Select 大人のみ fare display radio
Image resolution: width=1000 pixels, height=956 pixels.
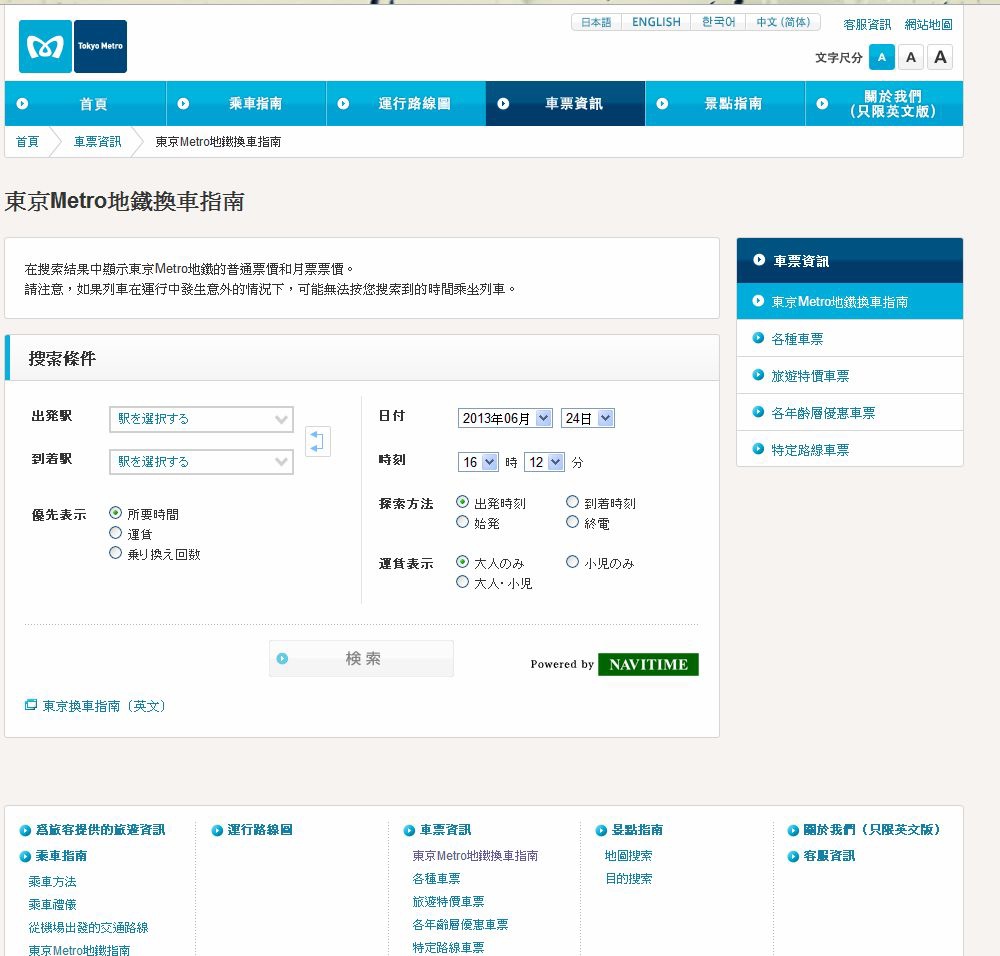point(462,562)
